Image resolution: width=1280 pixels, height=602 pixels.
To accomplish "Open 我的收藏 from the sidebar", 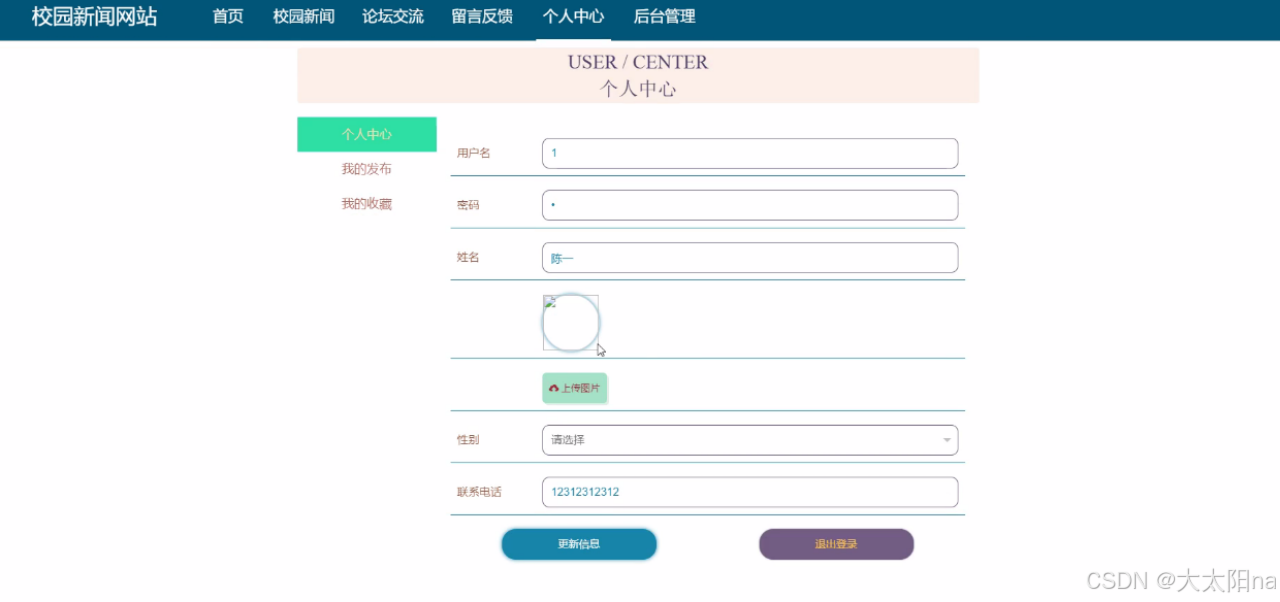I will click(x=366, y=203).
